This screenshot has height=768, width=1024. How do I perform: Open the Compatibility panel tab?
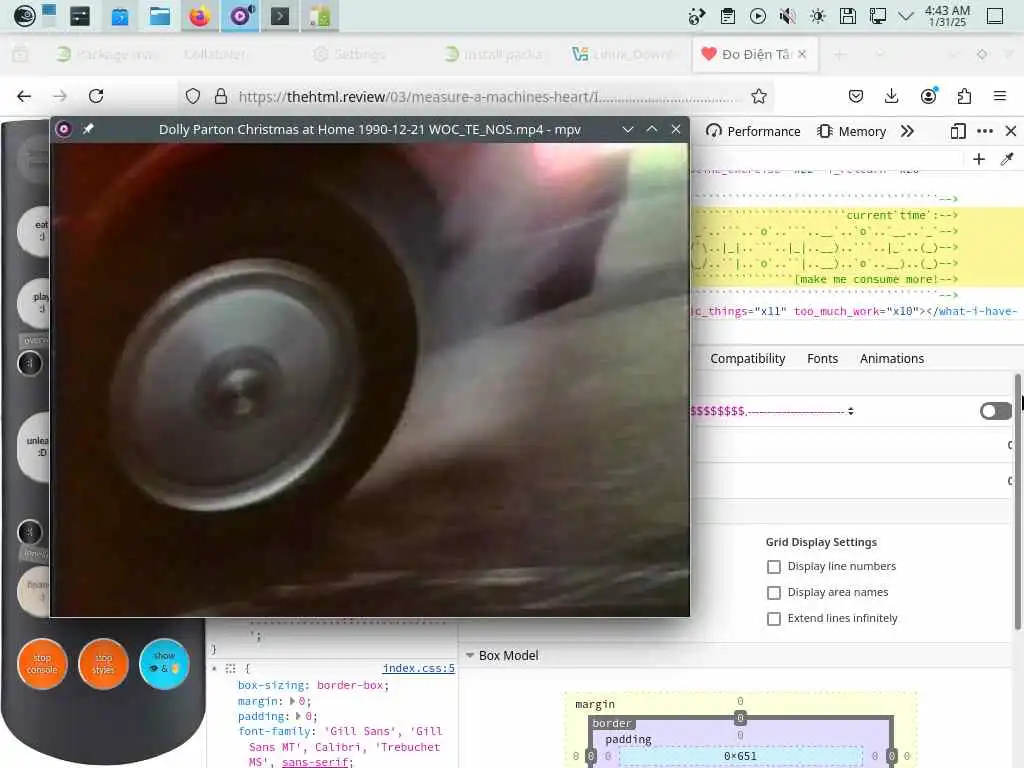pyautogui.click(x=748, y=359)
